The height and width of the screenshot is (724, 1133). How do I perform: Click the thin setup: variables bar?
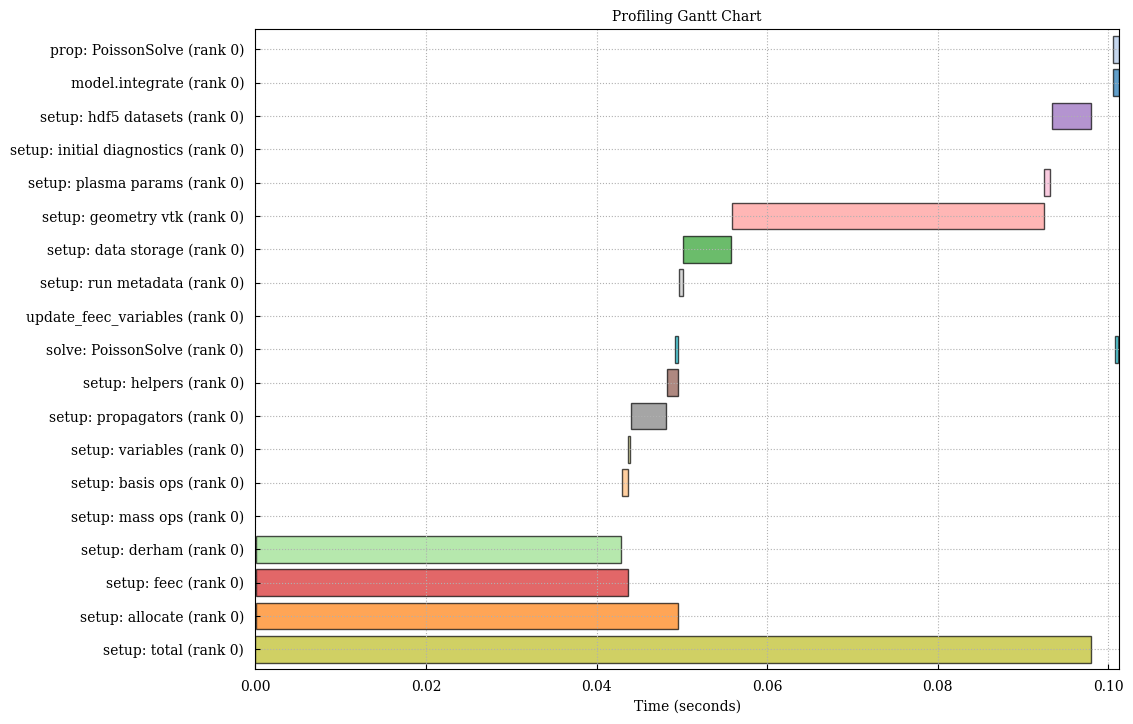coord(629,450)
